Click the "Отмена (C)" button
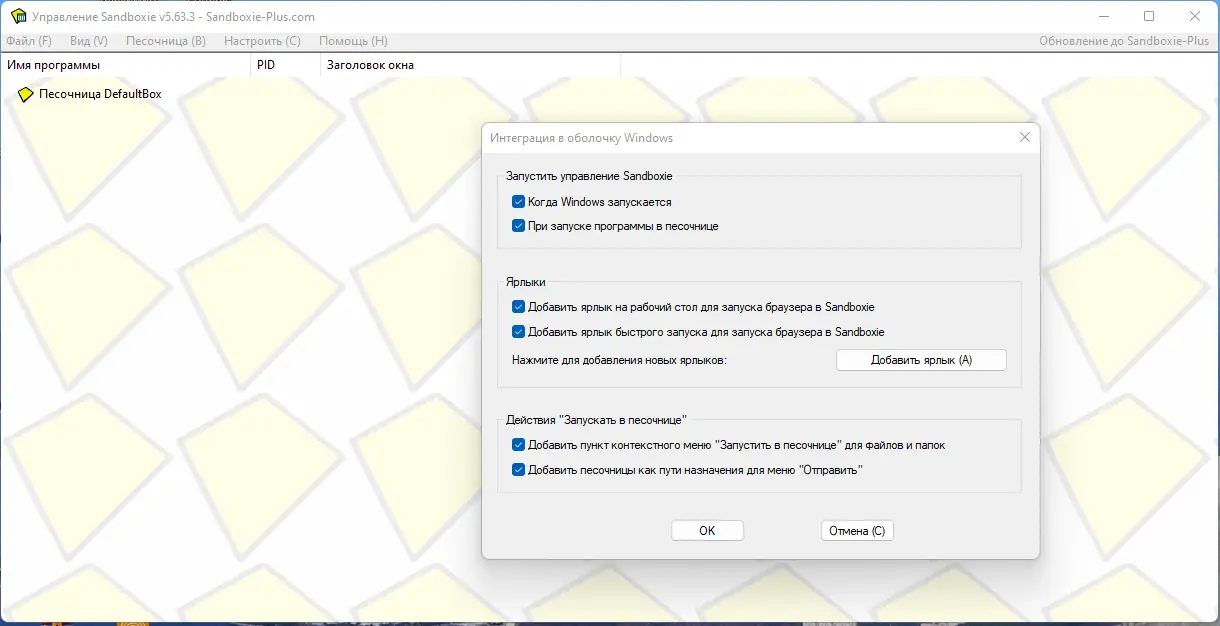 pyautogui.click(x=857, y=531)
